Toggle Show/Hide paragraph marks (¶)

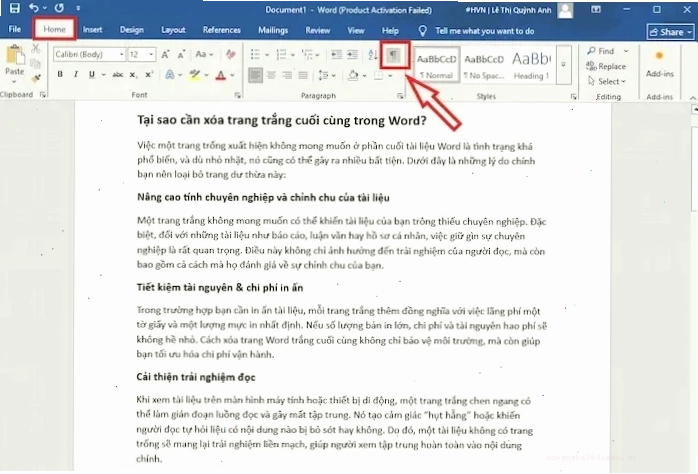click(x=394, y=55)
